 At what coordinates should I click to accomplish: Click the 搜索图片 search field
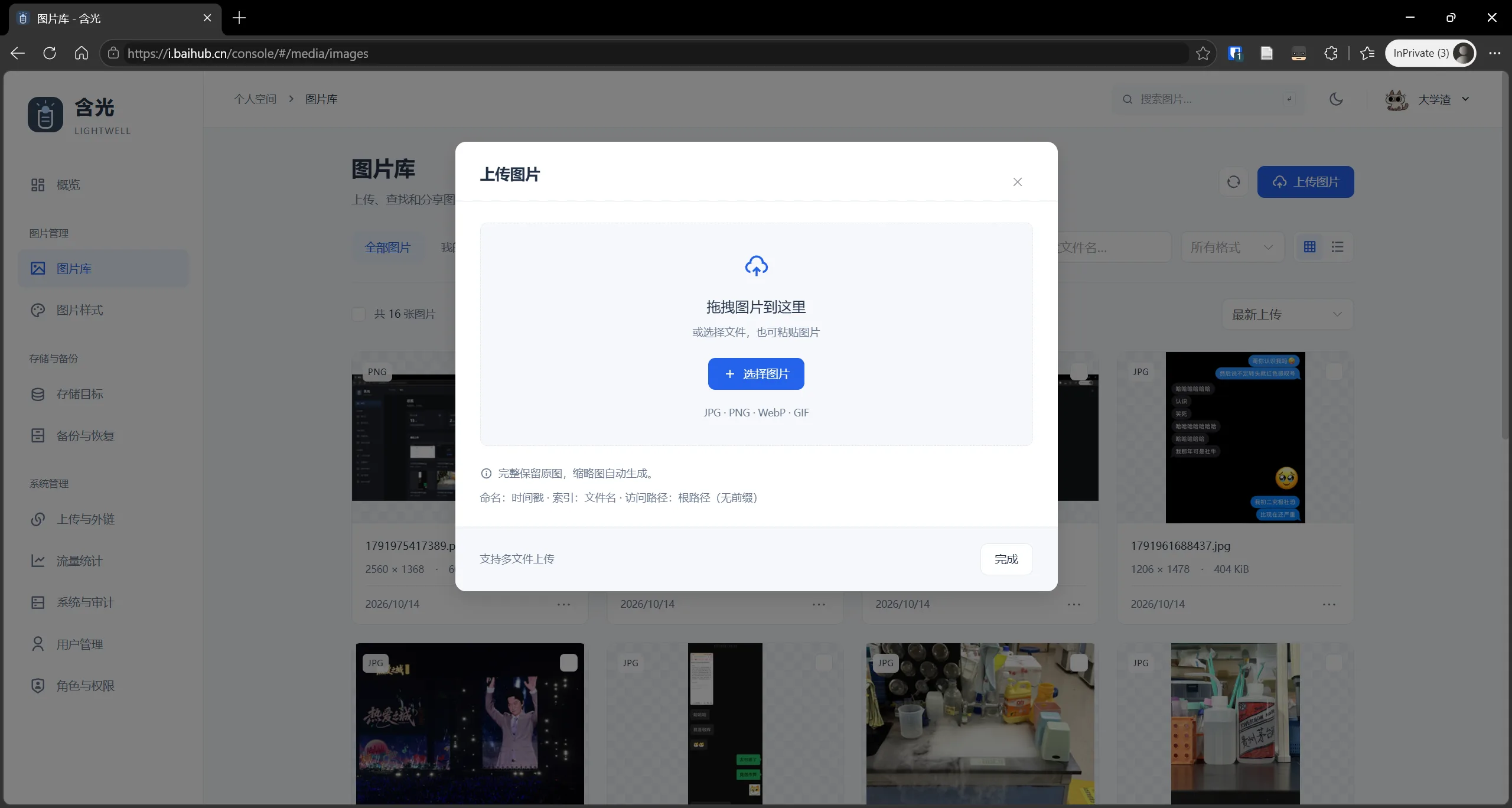[1207, 99]
